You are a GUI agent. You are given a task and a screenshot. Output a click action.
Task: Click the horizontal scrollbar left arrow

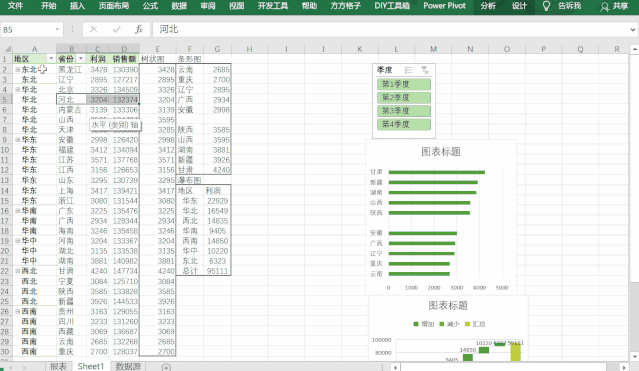(x=395, y=367)
